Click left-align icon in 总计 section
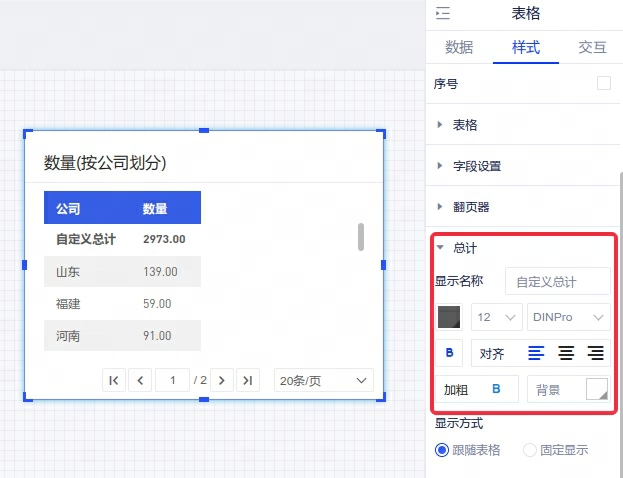This screenshot has height=478, width=623. (537, 352)
